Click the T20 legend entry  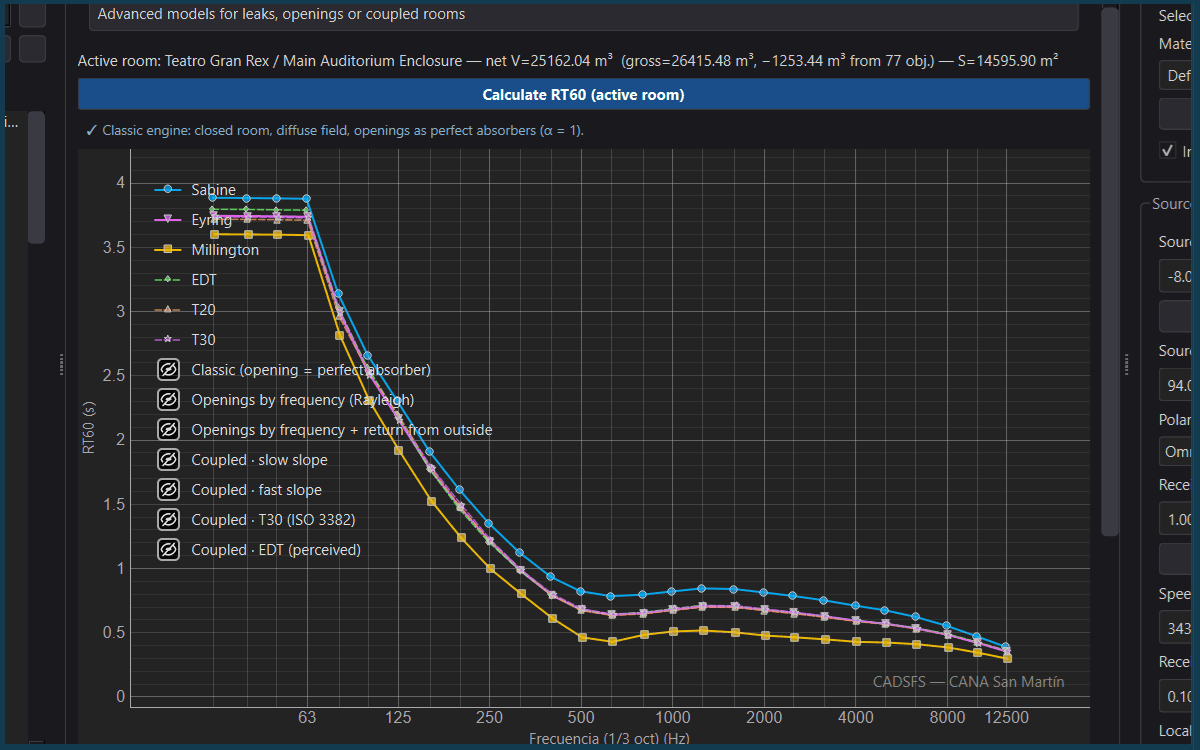pos(185,310)
